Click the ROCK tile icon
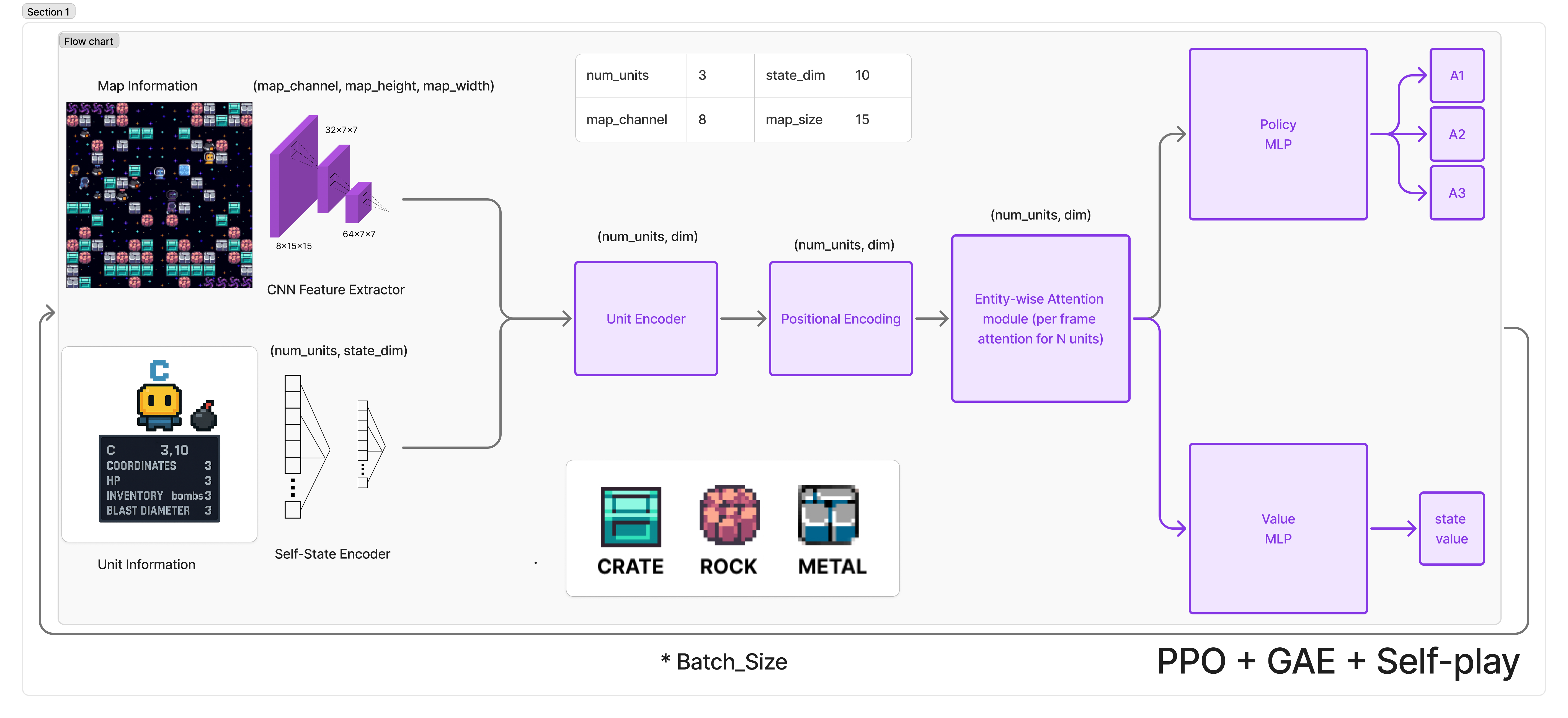The height and width of the screenshot is (718, 1568). tap(729, 515)
